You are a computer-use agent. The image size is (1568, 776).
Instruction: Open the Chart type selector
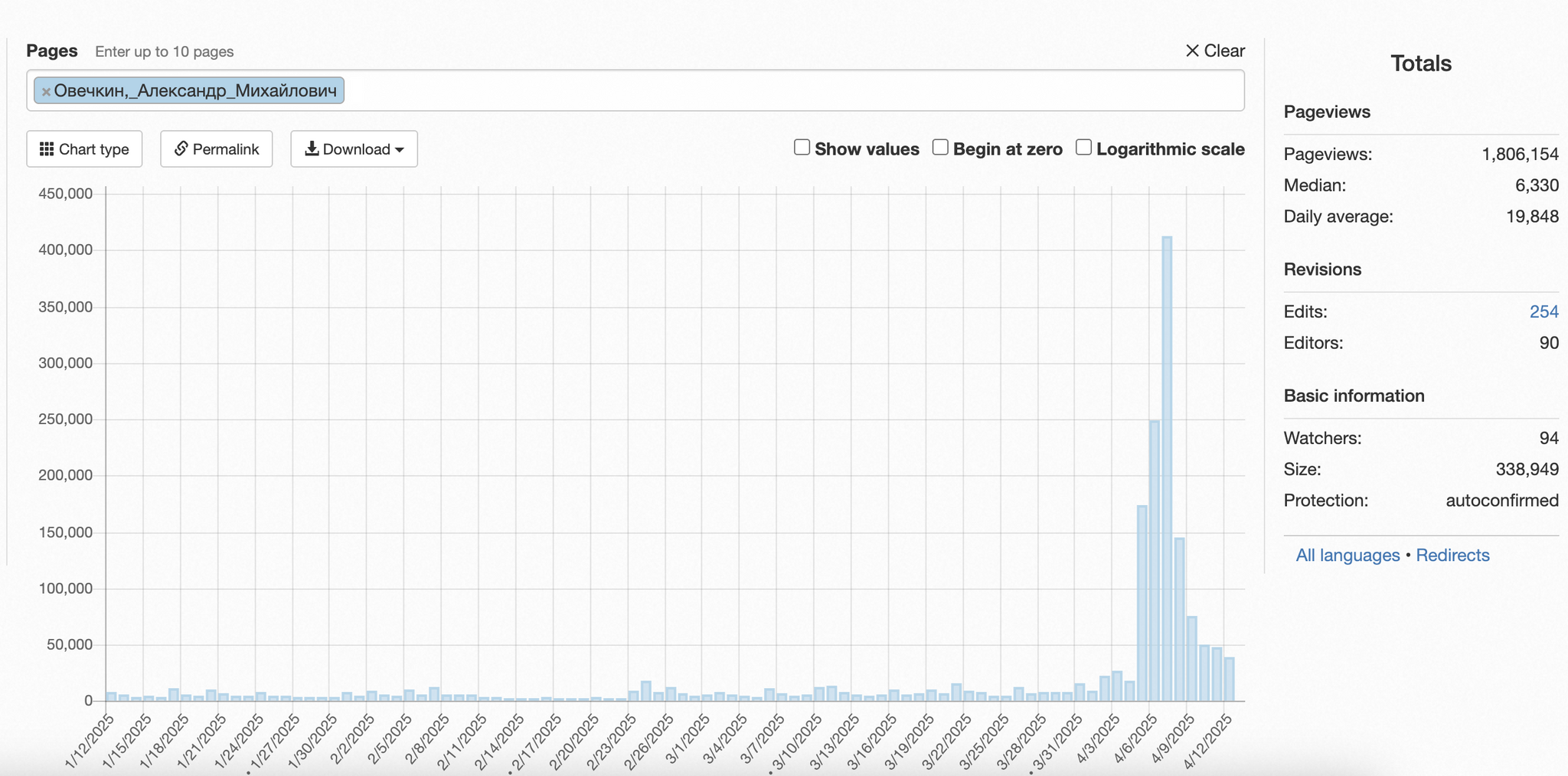pos(84,148)
